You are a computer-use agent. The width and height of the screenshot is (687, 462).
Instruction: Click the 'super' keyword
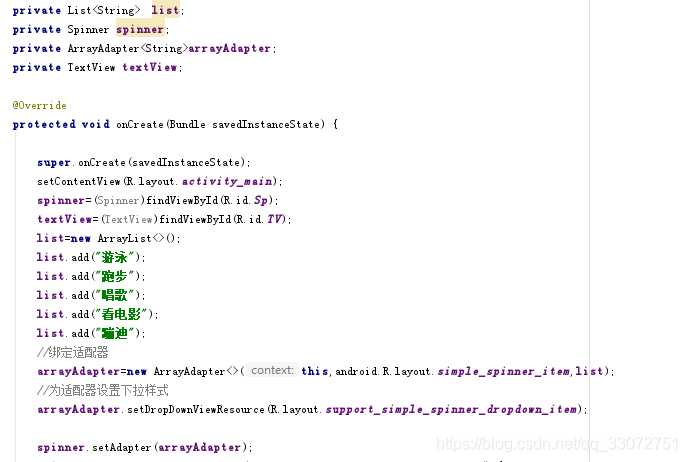53,163
